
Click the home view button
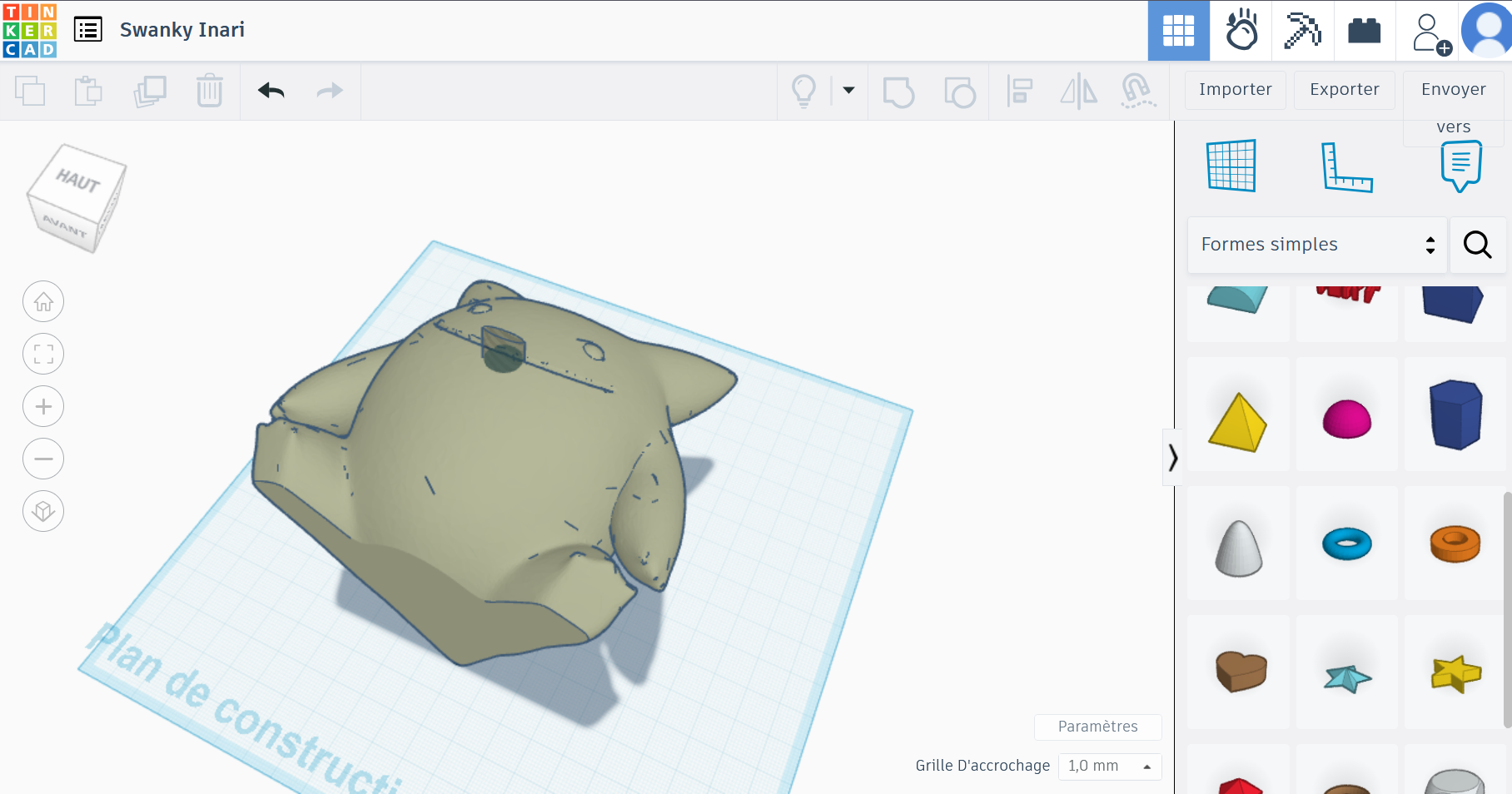[43, 301]
